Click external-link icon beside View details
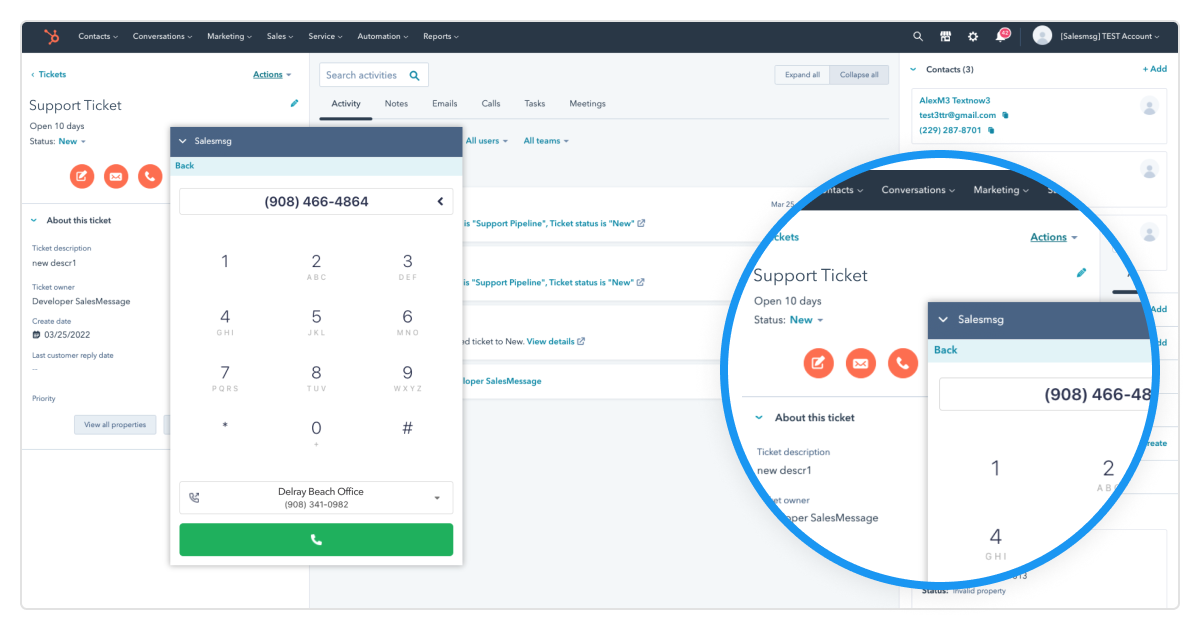Screen dimensions: 1200x630 [581, 341]
